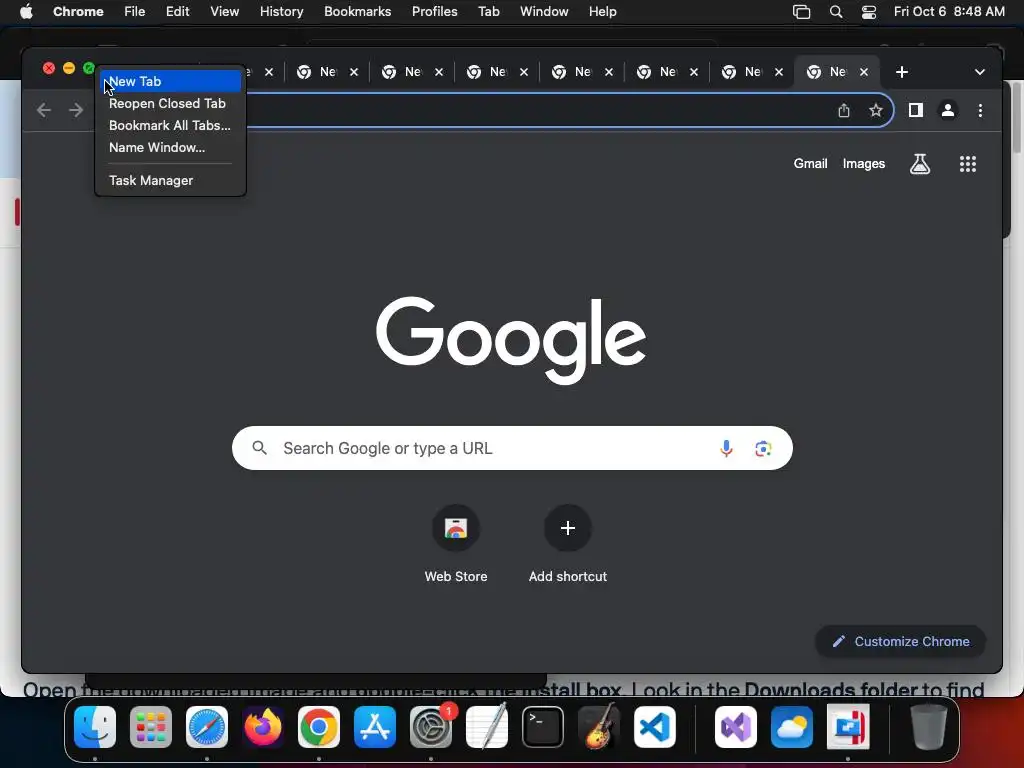Select New Tab in context menu

(x=170, y=82)
